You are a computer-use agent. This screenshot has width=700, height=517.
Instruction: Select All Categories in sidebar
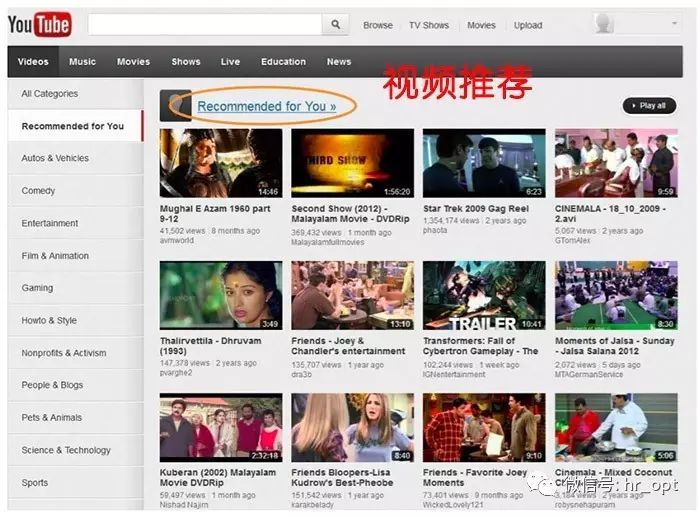(x=75, y=94)
